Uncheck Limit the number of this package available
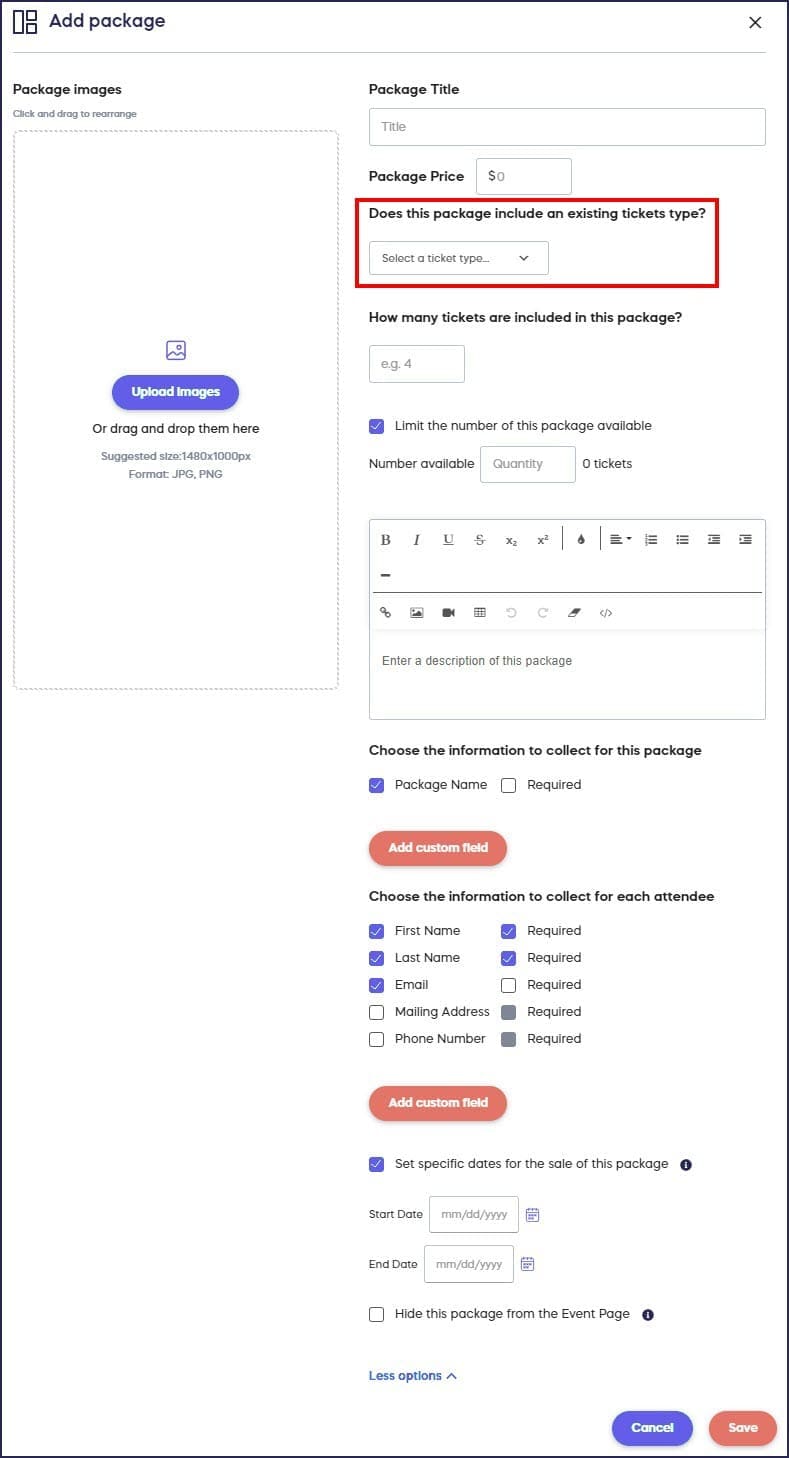This screenshot has height=1458, width=789. [377, 426]
